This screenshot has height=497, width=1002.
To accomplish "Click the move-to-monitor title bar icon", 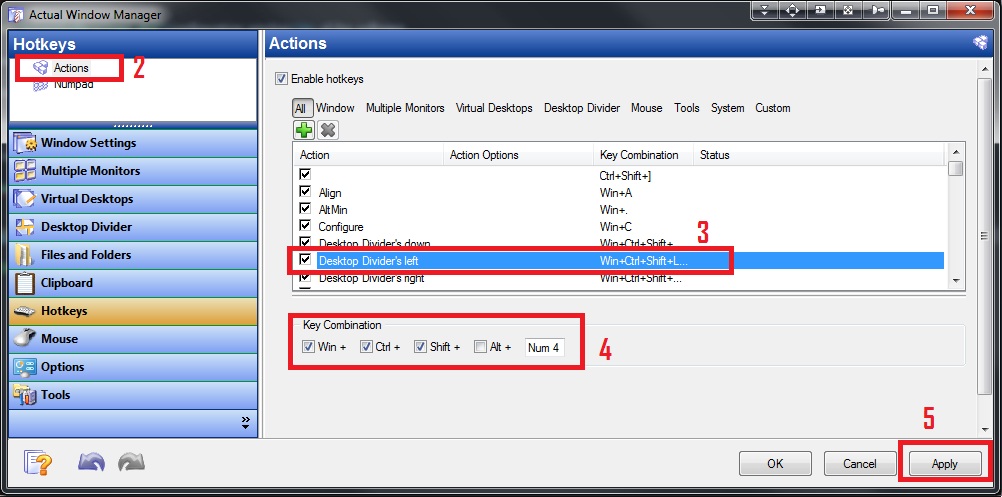I will pos(820,10).
